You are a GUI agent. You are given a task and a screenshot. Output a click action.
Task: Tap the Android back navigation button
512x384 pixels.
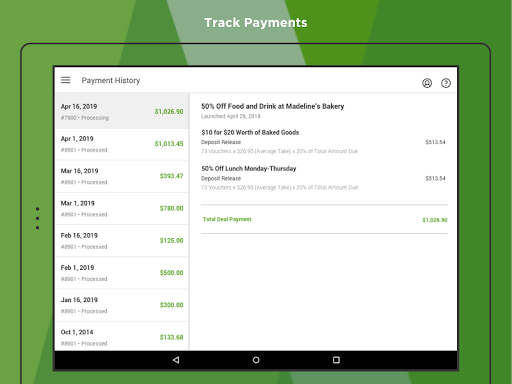click(176, 360)
